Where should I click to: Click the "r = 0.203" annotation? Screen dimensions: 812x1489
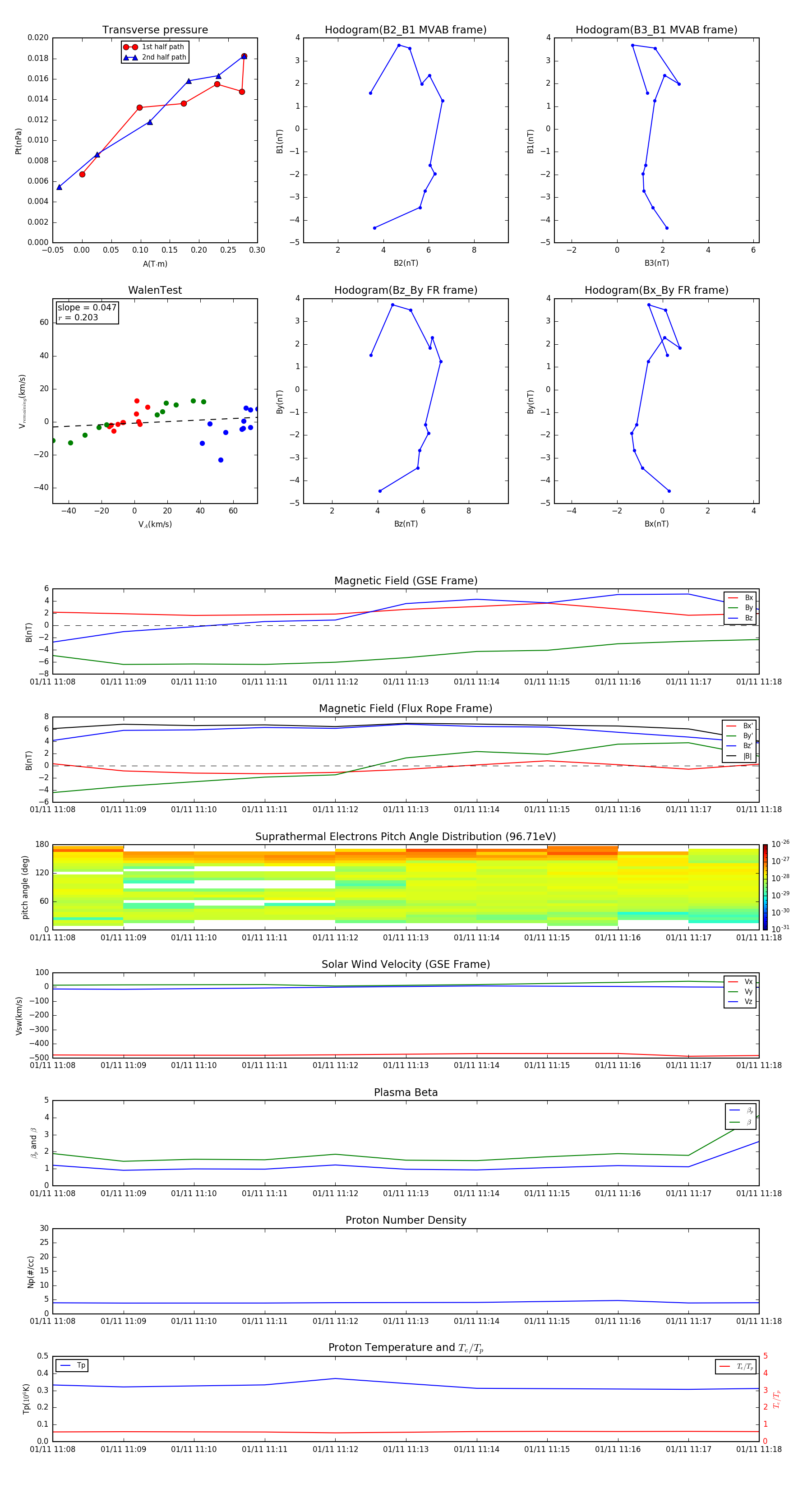78,317
